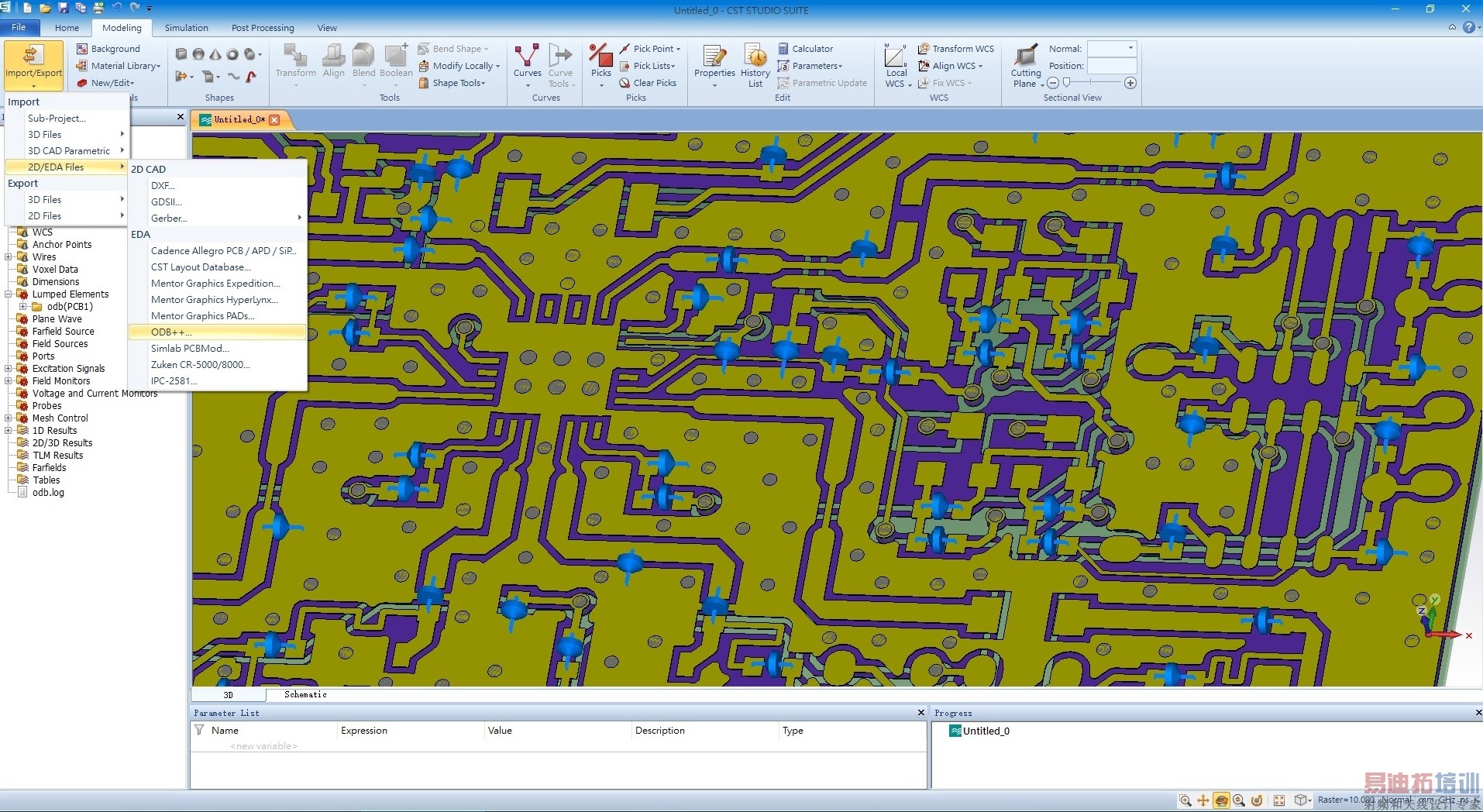Open the Shape Tools dropdown
This screenshot has width=1483, height=812.
(x=452, y=83)
